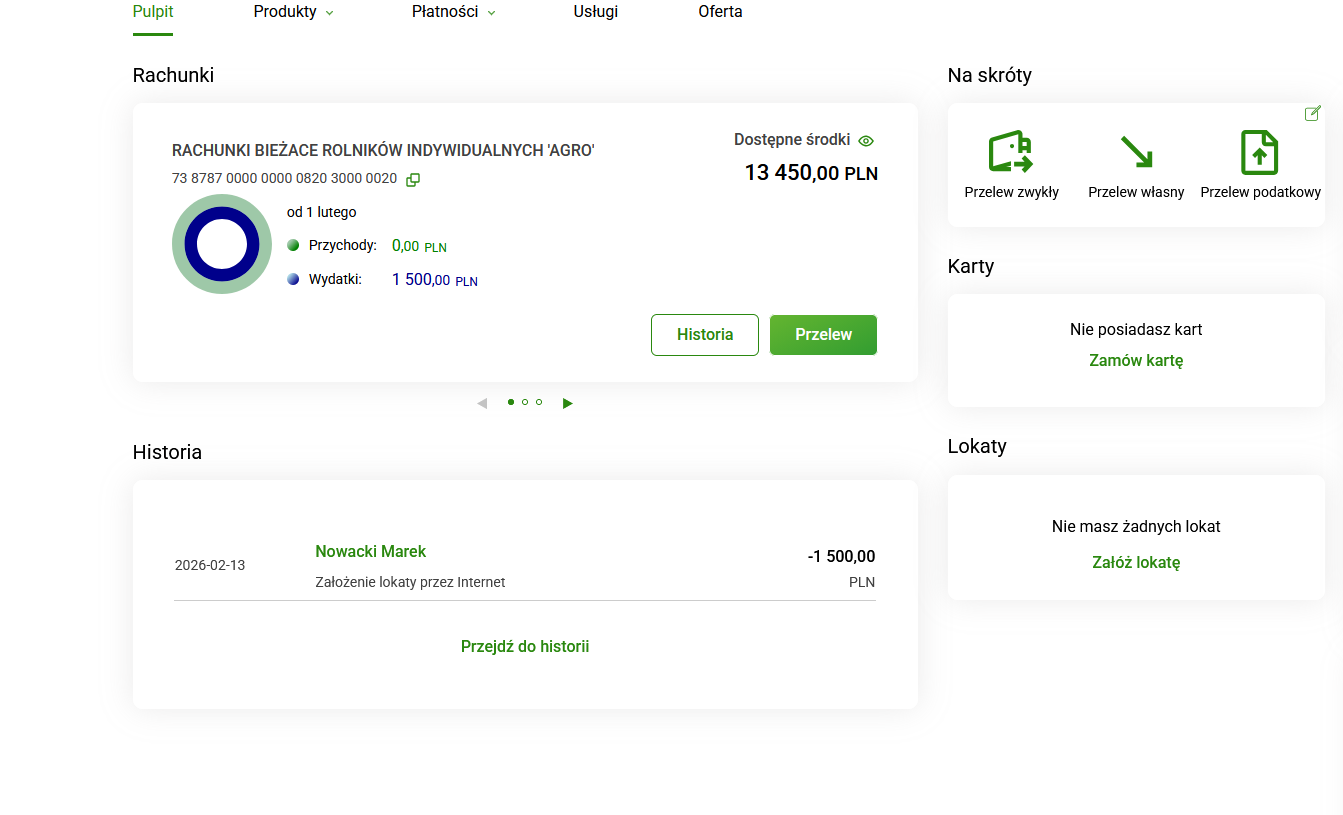Expand the Produkty menu
This screenshot has width=1343, height=815.
click(285, 12)
